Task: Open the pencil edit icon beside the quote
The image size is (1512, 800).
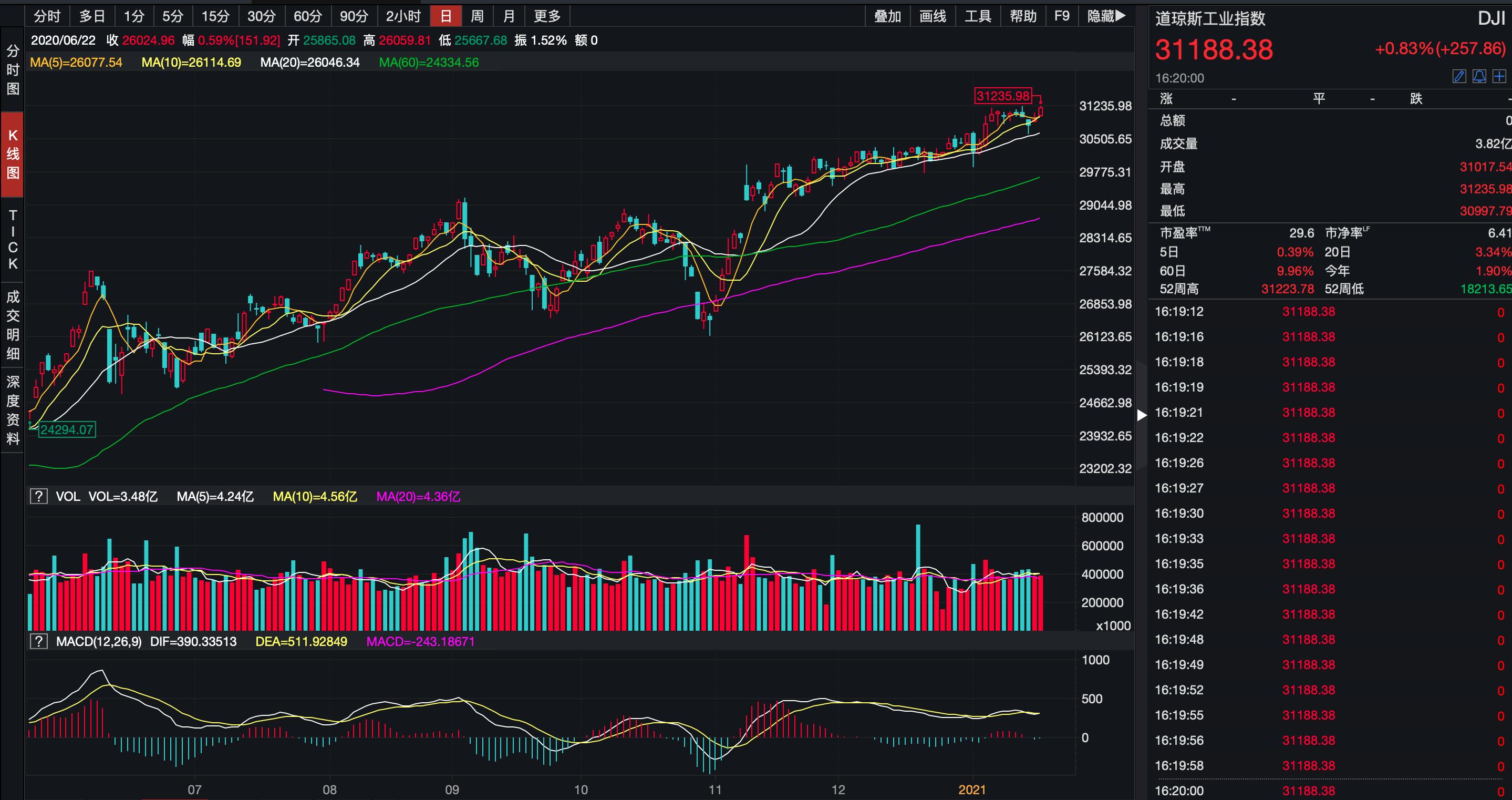Action: point(1458,76)
